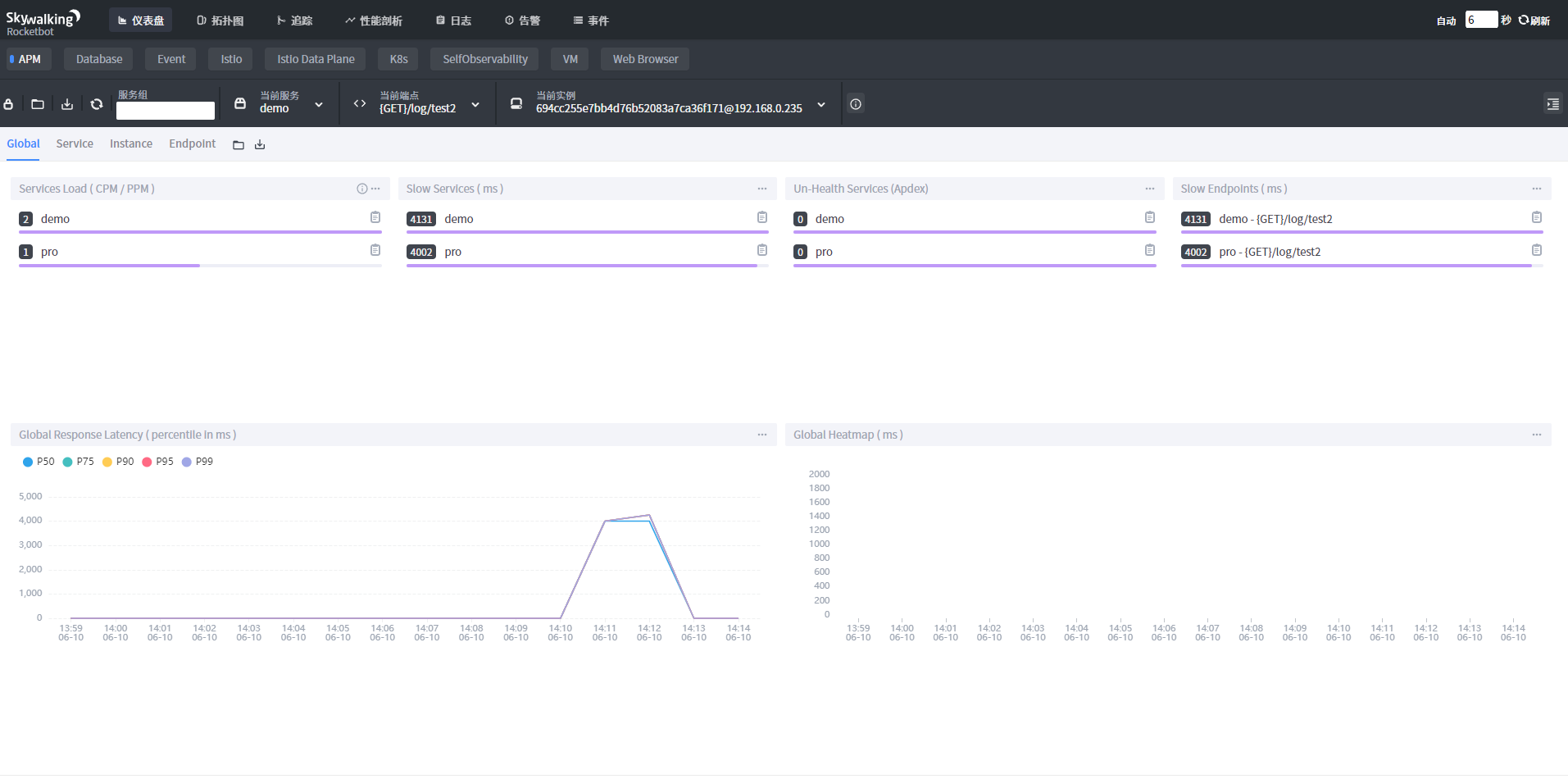Toggle the right-edge panel list icon
Image resolution: width=1568 pixels, height=779 pixels.
click(x=1552, y=104)
